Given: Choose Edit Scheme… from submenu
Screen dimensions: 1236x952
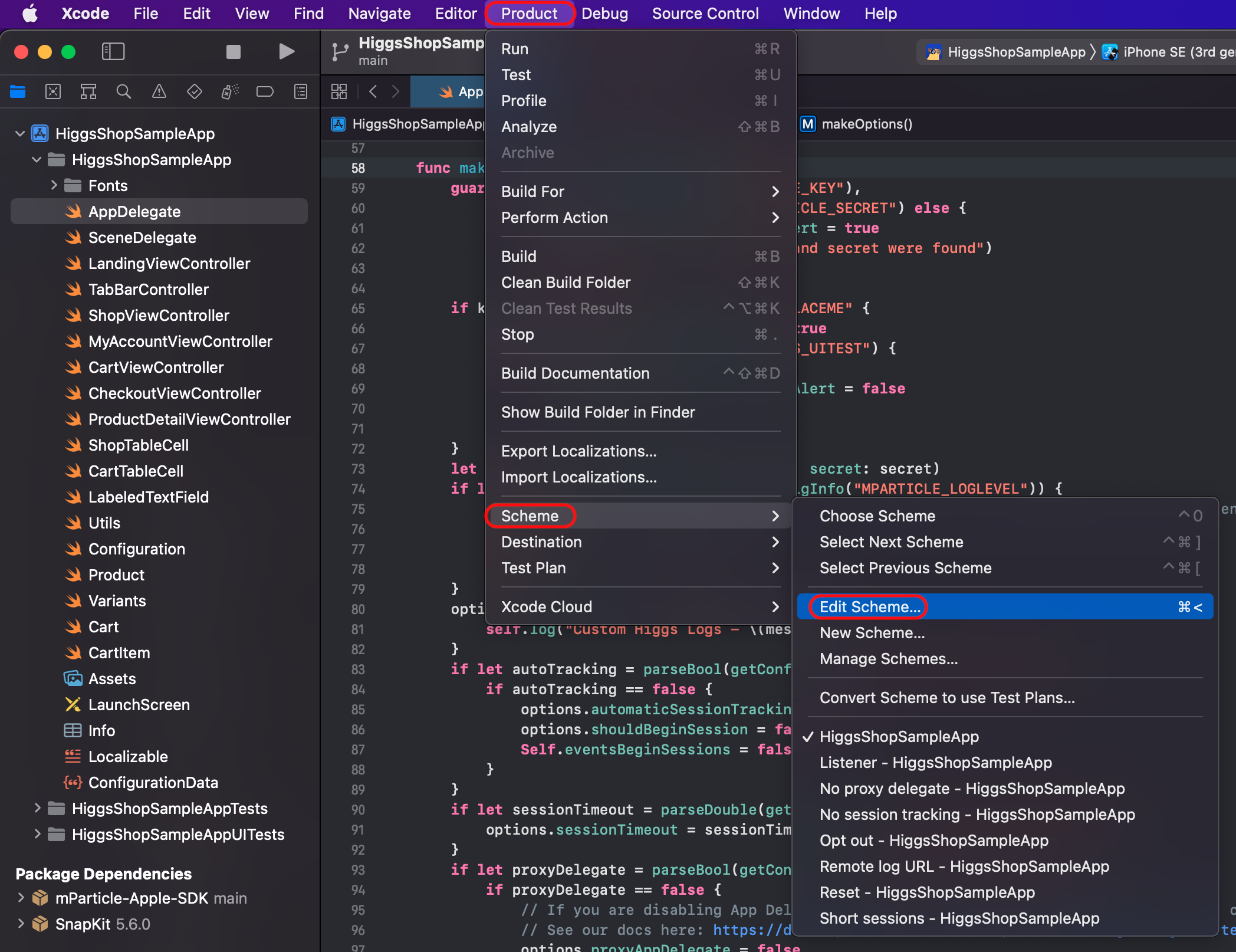Looking at the screenshot, I should point(1005,607).
